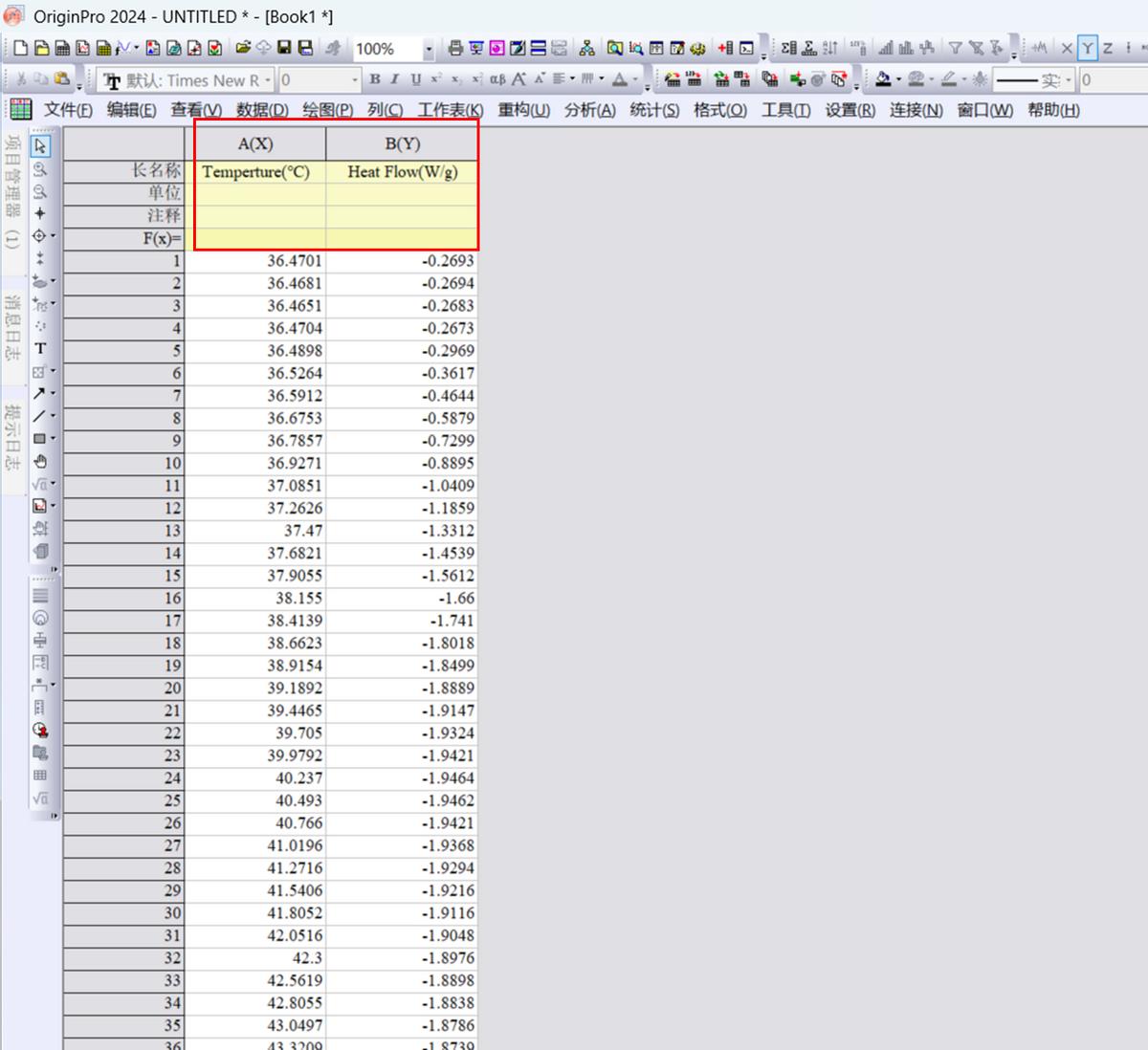Viewport: 1148px width, 1050px height.
Task: Click the New Project icon
Action: click(x=20, y=48)
